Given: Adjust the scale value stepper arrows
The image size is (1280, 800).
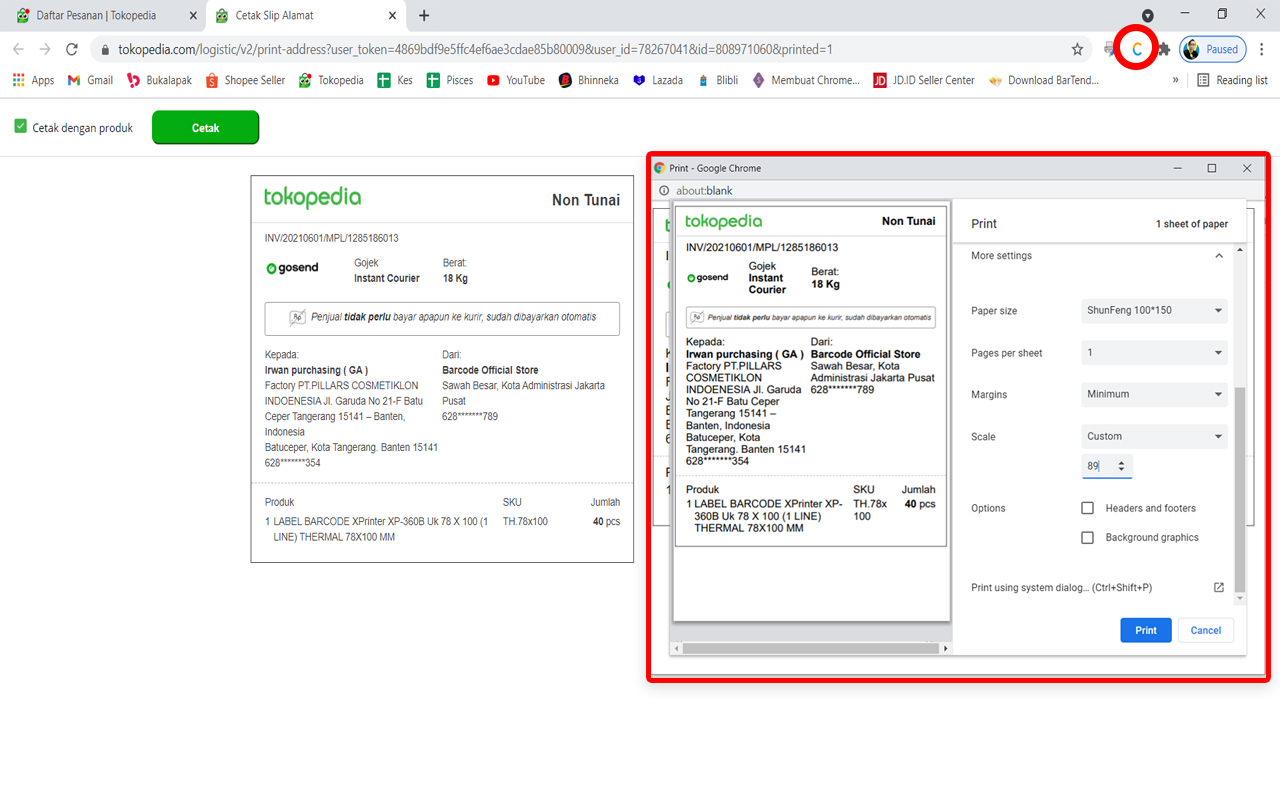Looking at the screenshot, I should point(1122,466).
